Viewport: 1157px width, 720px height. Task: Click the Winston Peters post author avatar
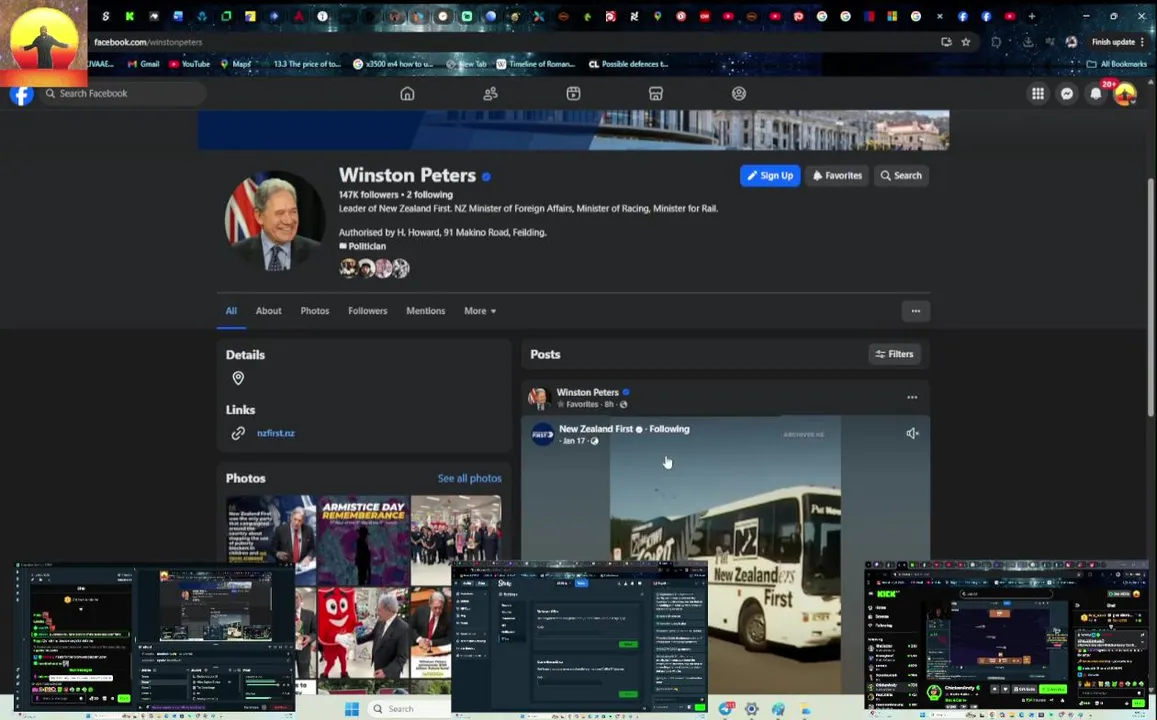click(539, 398)
